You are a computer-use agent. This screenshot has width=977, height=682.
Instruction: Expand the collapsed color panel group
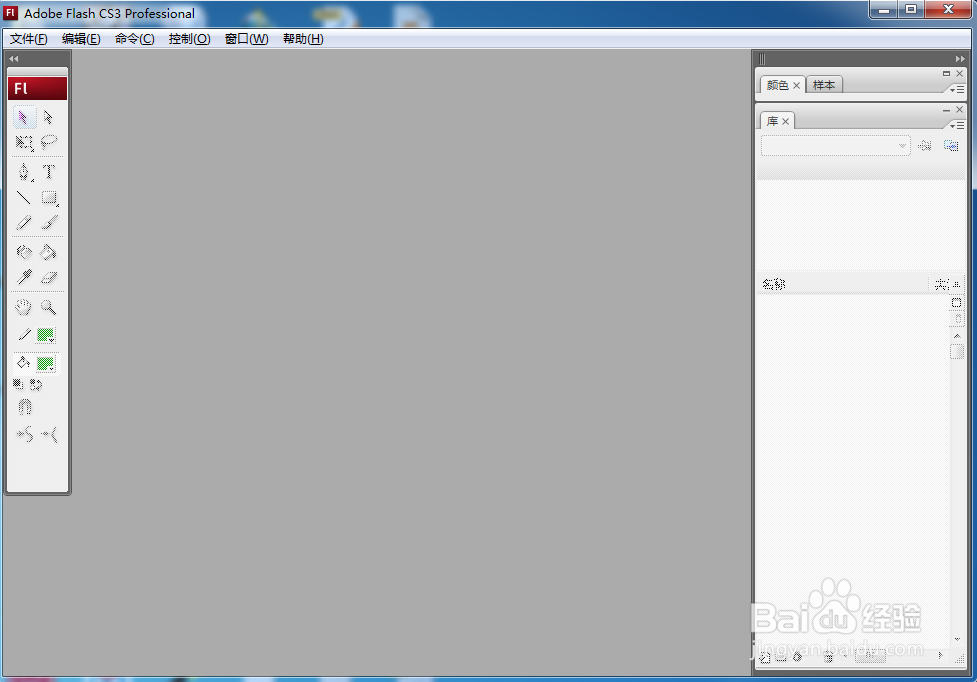pos(946,73)
